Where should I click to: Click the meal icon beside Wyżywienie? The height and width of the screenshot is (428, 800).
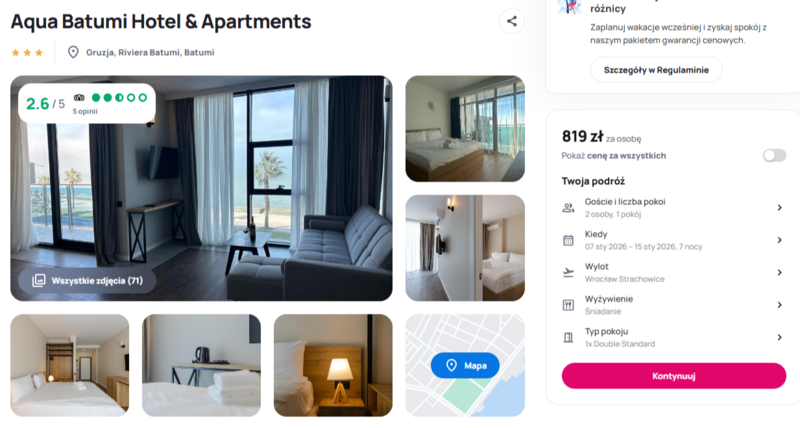coord(568,305)
